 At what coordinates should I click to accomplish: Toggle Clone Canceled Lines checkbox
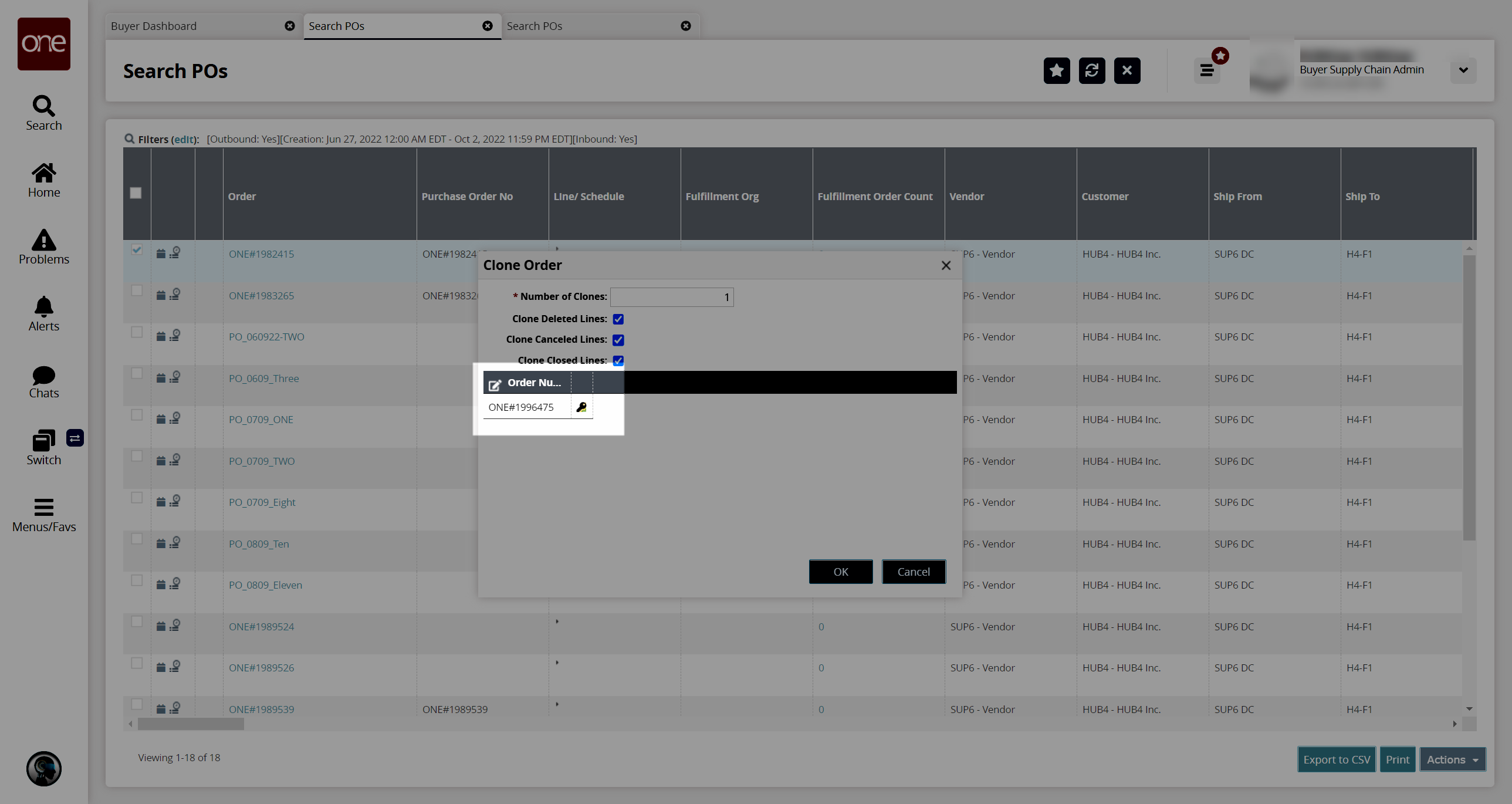618,340
